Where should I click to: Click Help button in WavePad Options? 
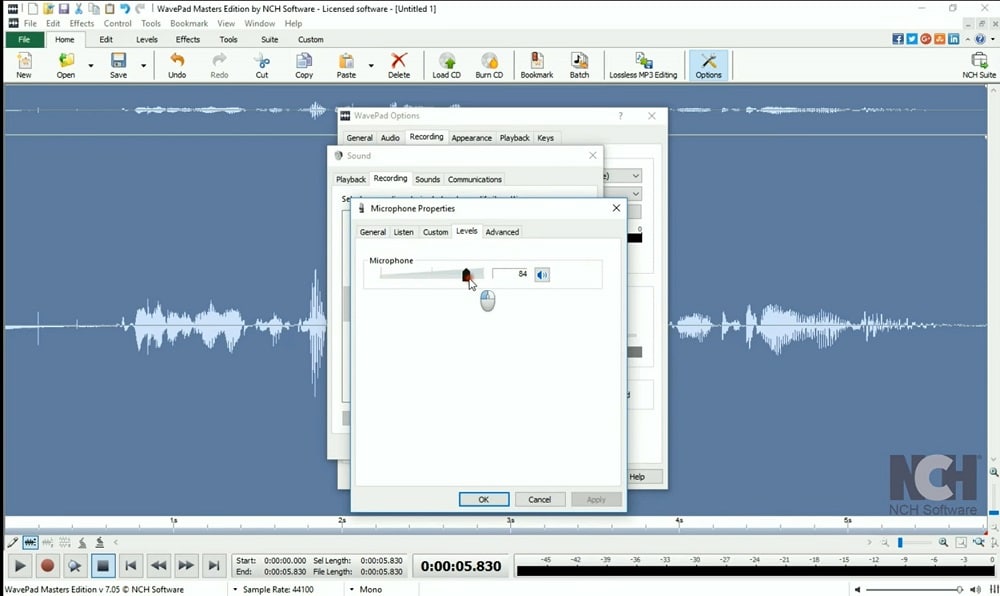tap(645, 477)
